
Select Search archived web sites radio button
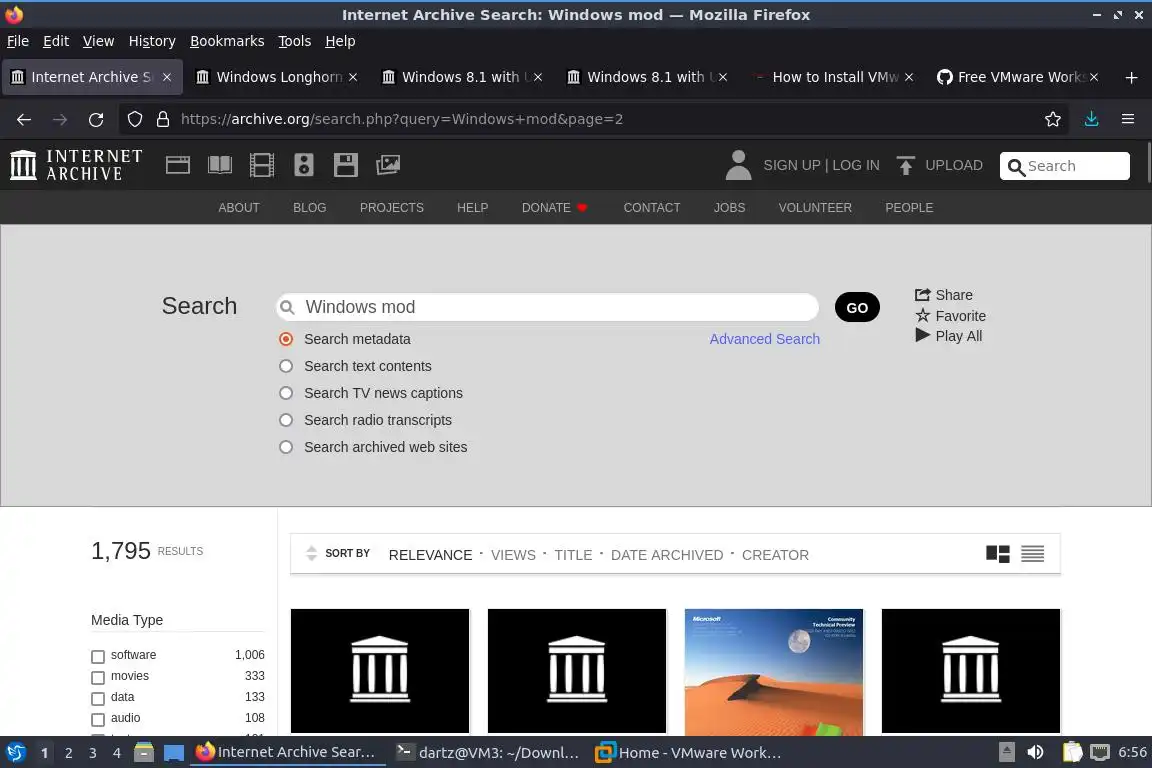point(286,447)
